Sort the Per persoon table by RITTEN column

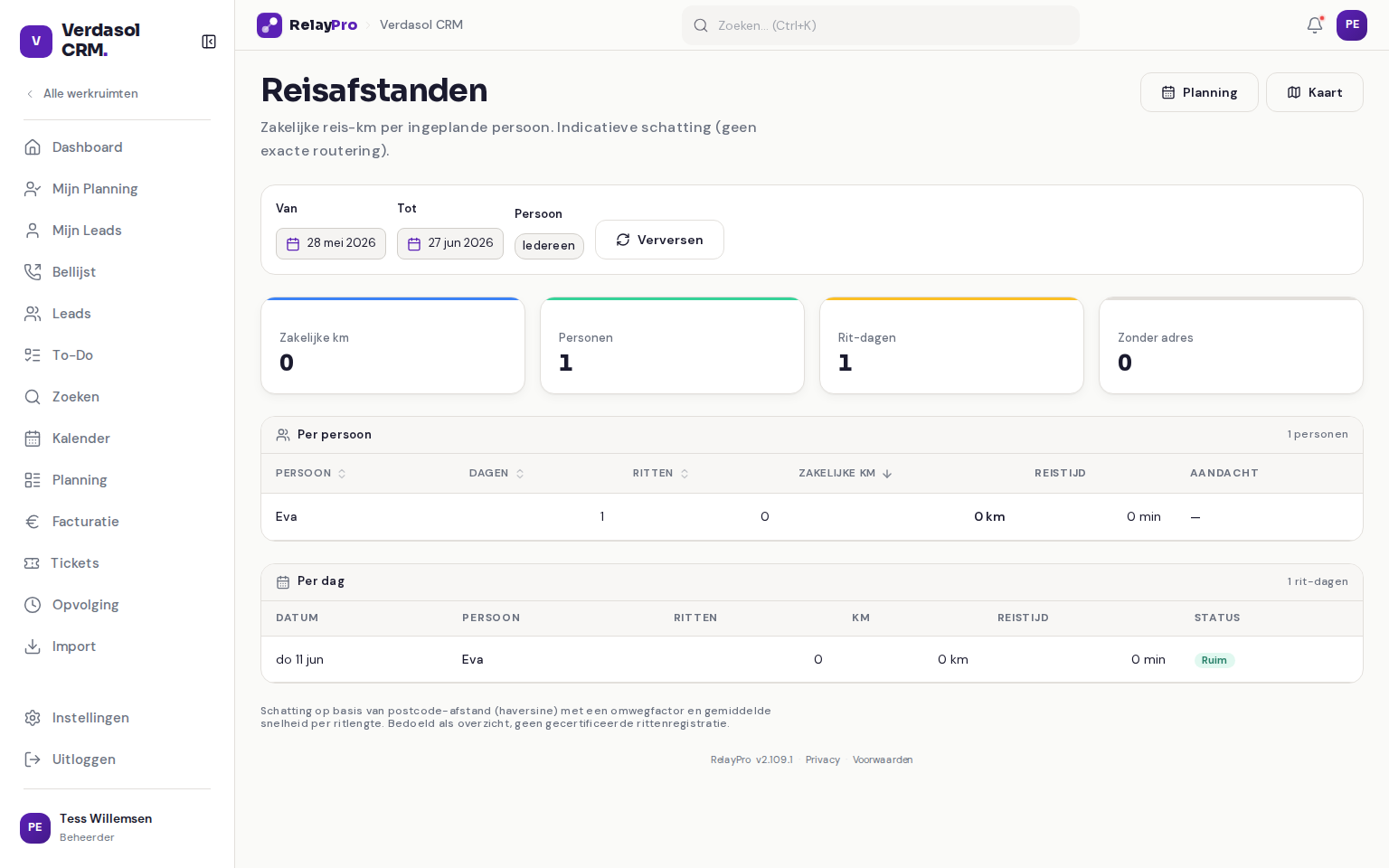point(660,473)
